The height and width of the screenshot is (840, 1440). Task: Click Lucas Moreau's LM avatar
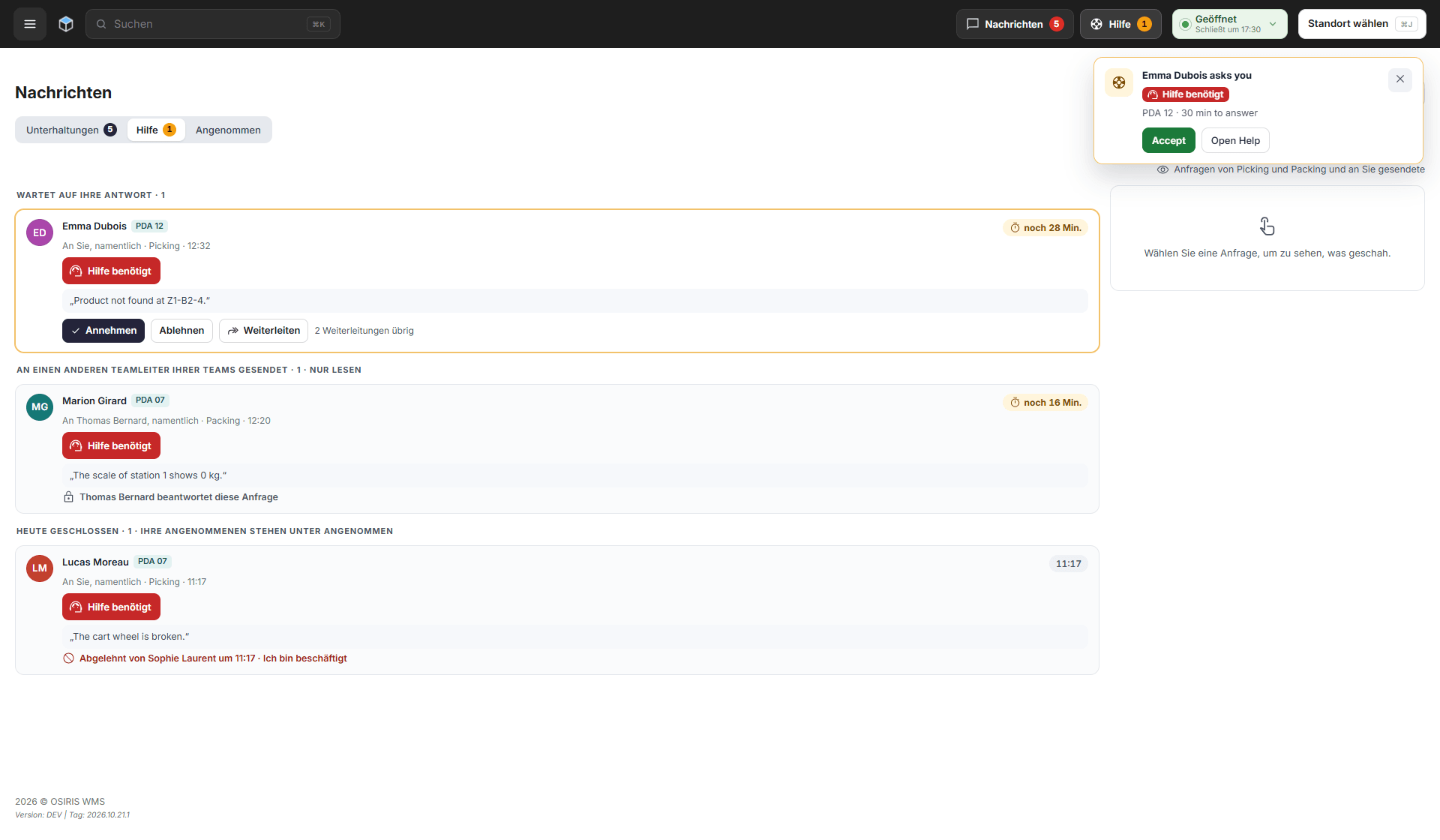40,568
